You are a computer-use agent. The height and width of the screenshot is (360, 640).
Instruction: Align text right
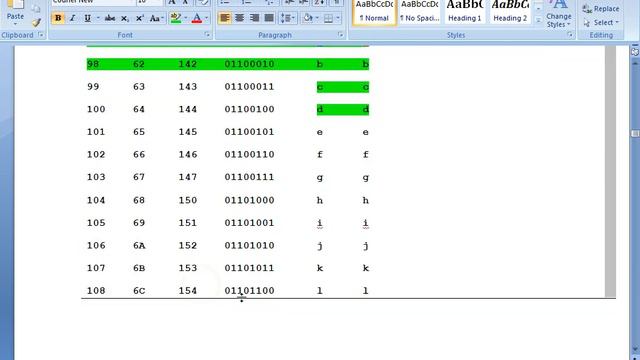[x=254, y=18]
